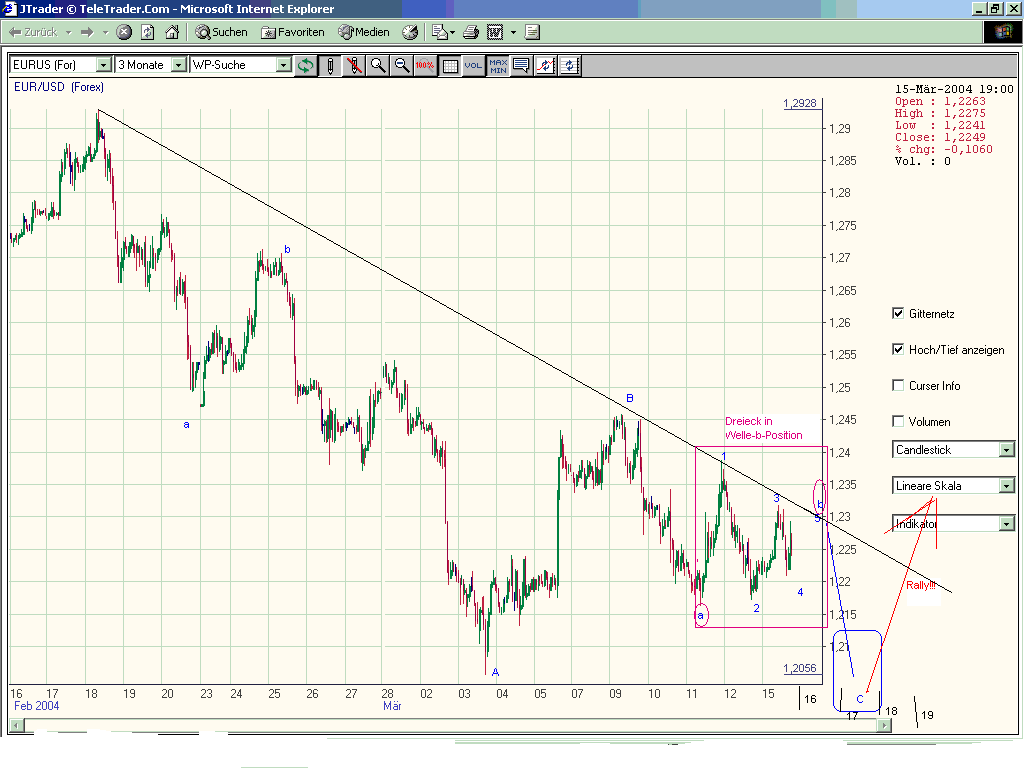Click the browser Zurück back button
The image size is (1024, 768).
(33, 32)
